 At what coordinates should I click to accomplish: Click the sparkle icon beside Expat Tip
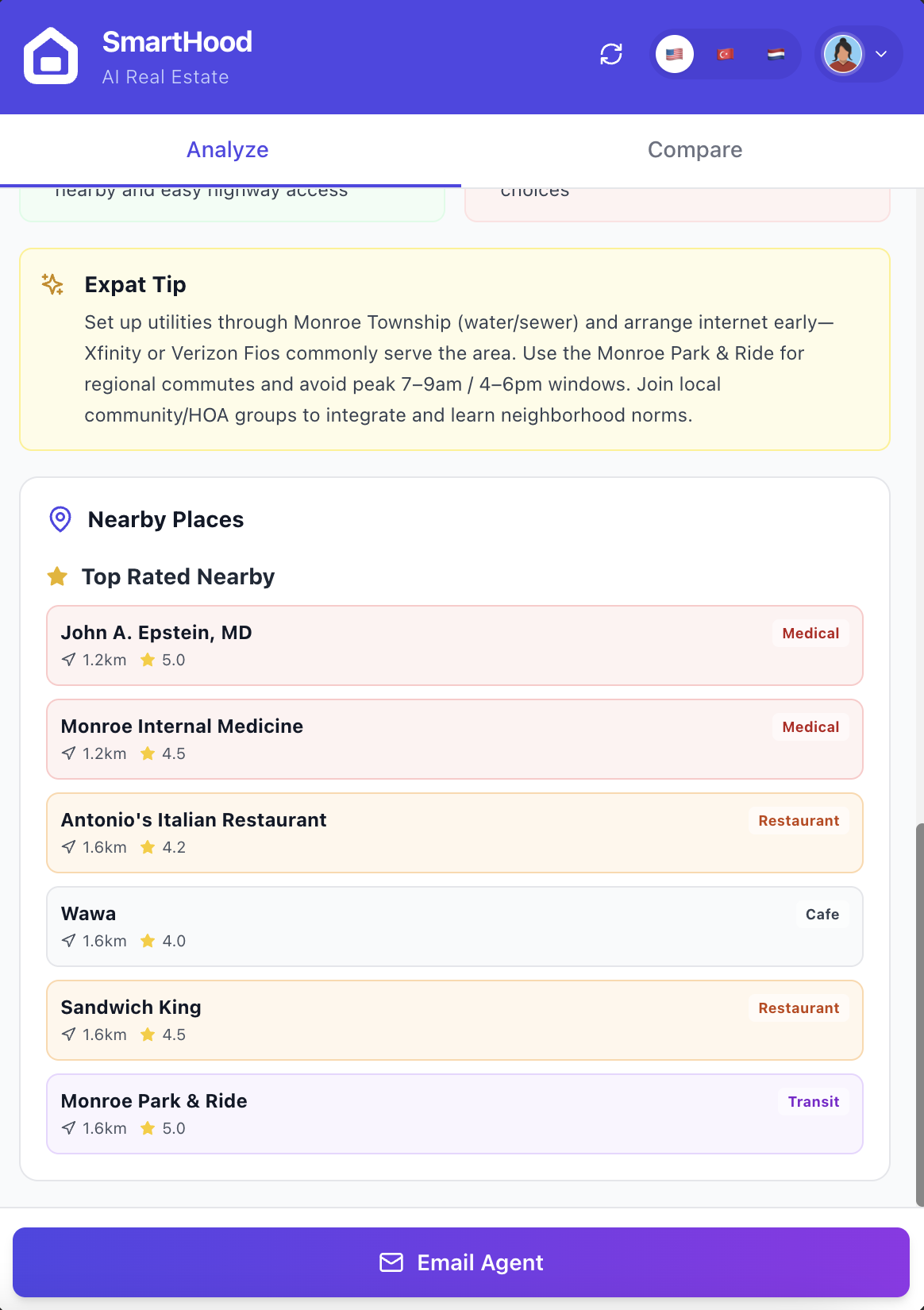(51, 284)
